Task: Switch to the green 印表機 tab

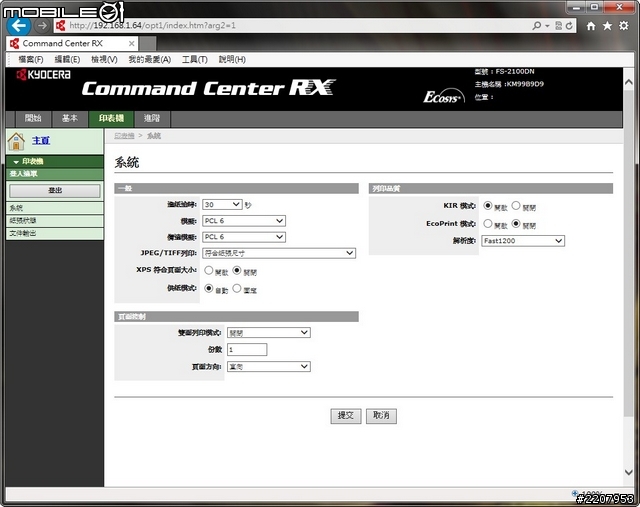Action: click(x=111, y=119)
